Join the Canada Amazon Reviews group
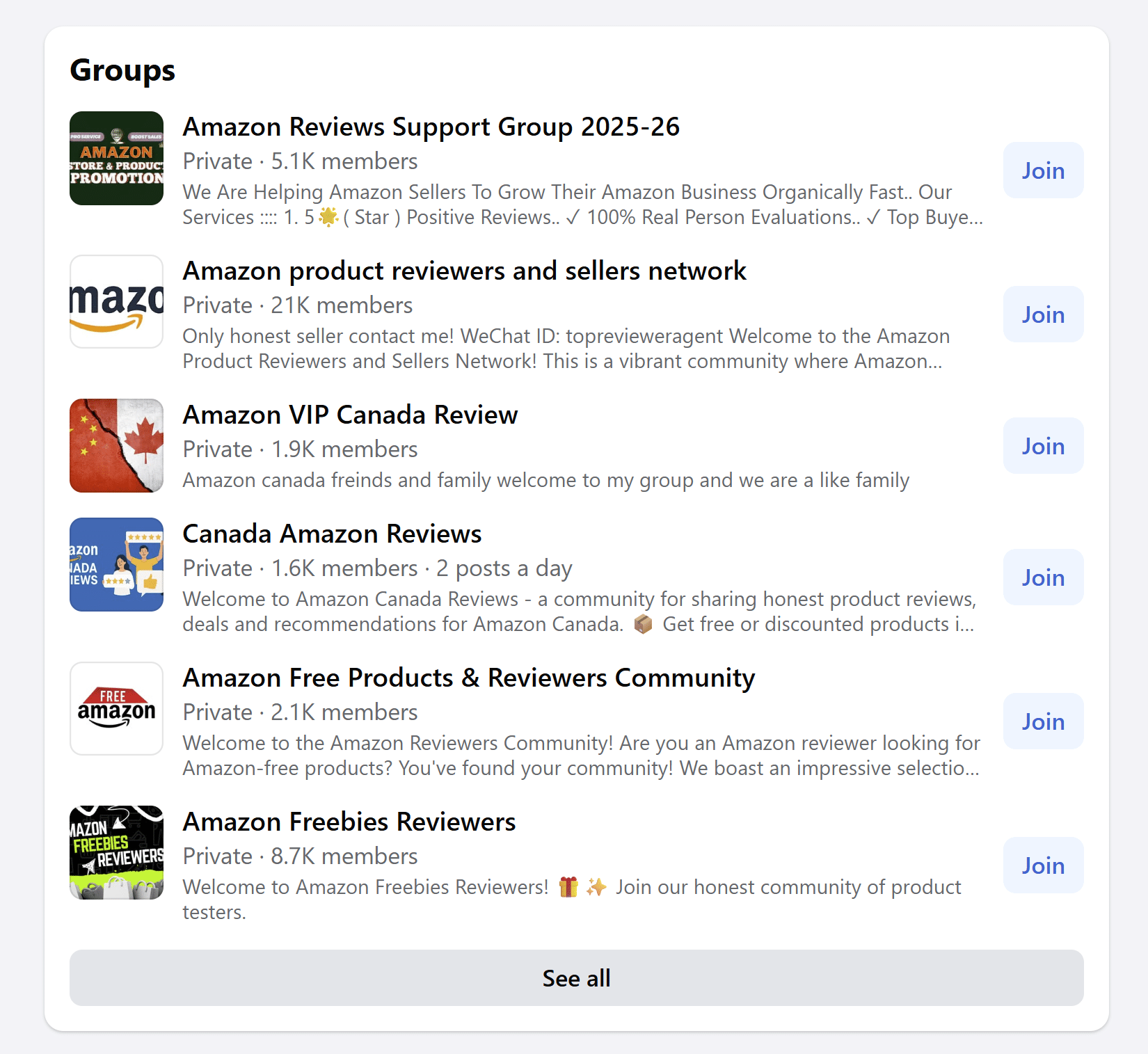The height and width of the screenshot is (1054, 1148). point(1043,577)
